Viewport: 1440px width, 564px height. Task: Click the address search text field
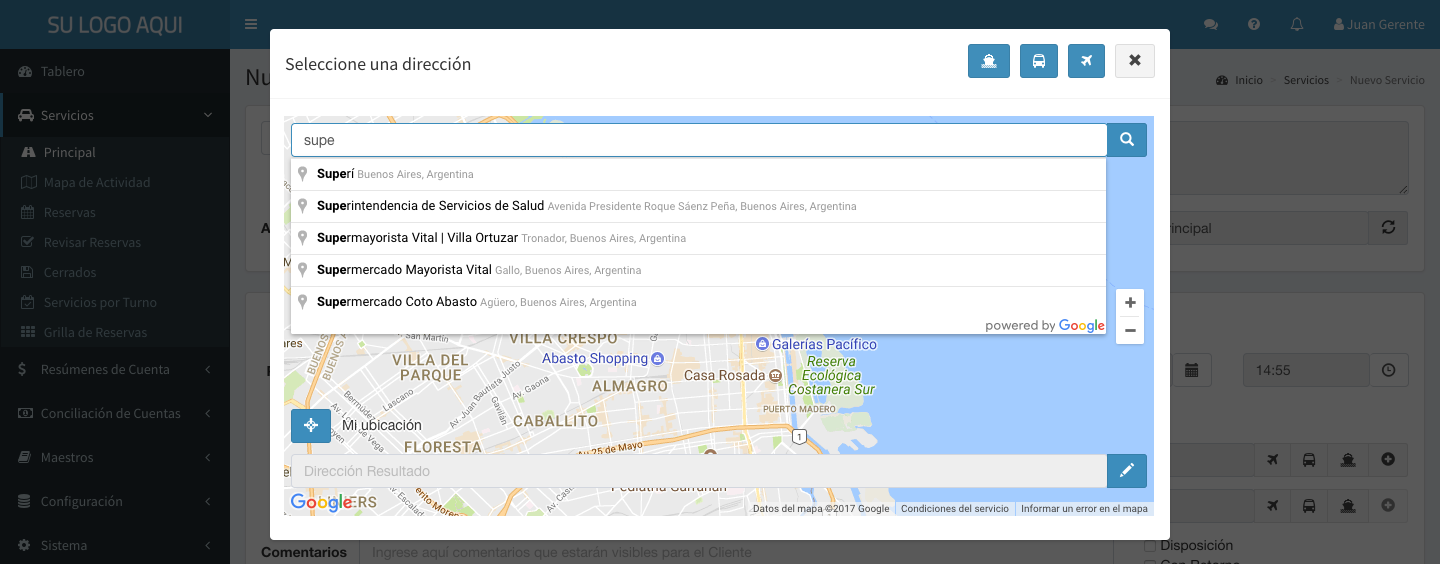[698, 140]
